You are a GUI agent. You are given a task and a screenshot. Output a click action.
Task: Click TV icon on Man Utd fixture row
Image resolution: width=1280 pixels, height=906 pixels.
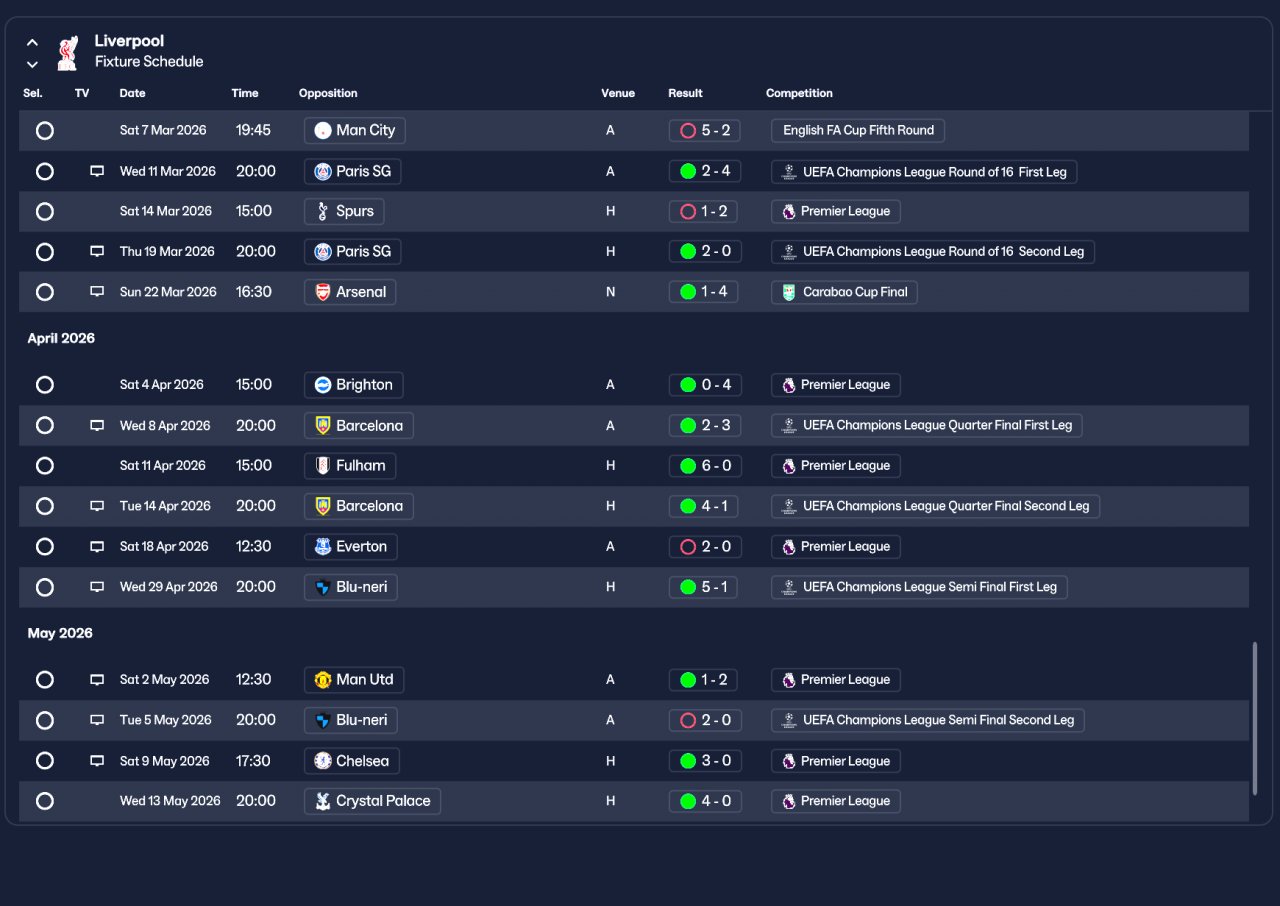tap(97, 680)
